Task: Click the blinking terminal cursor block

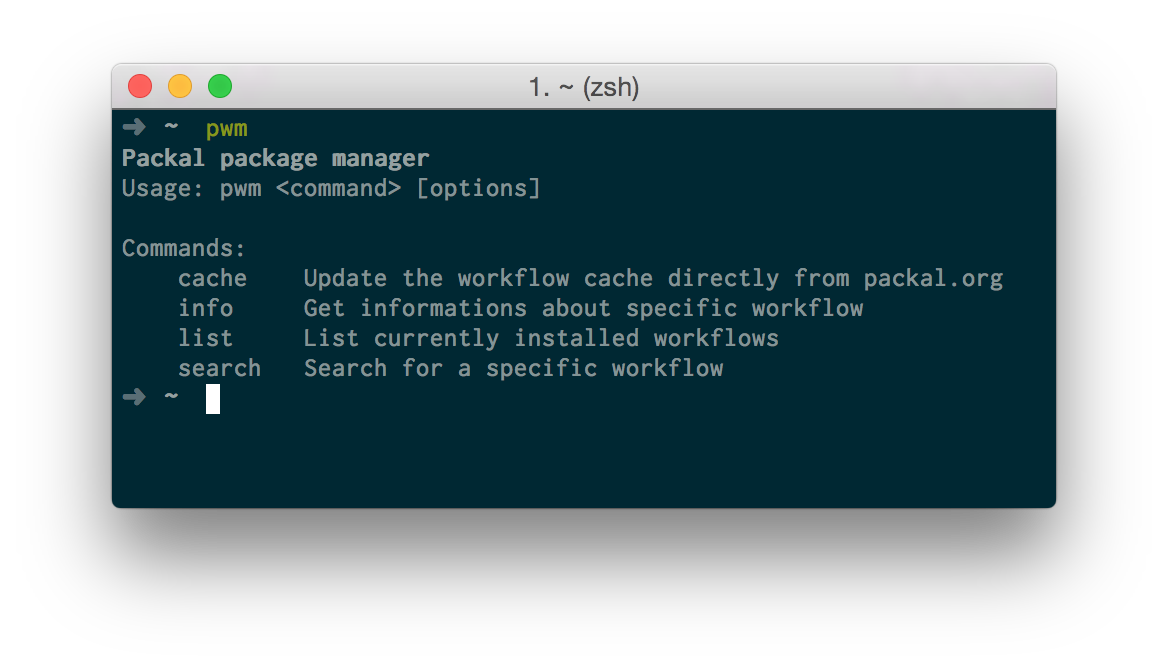Action: (212, 398)
